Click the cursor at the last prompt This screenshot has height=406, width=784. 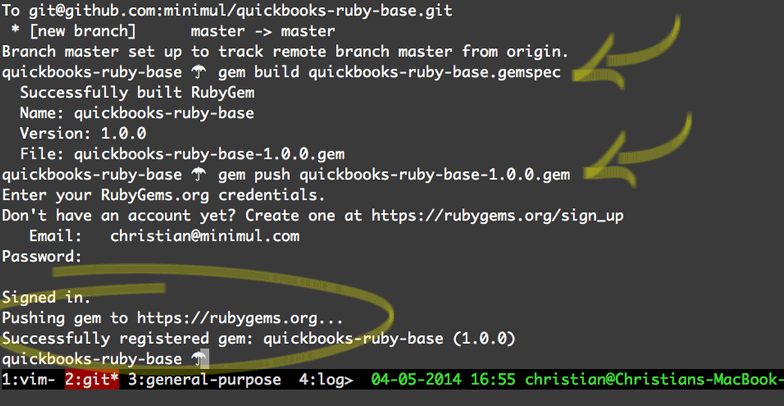pos(203,359)
